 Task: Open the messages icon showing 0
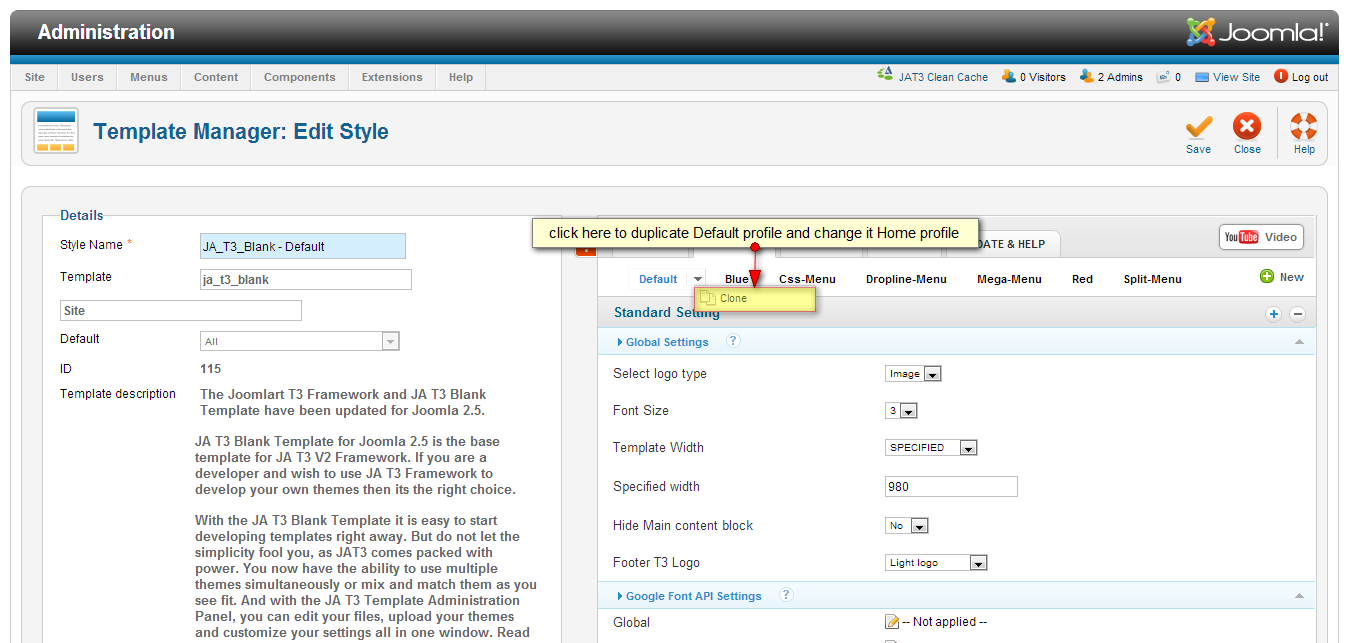click(x=1168, y=77)
